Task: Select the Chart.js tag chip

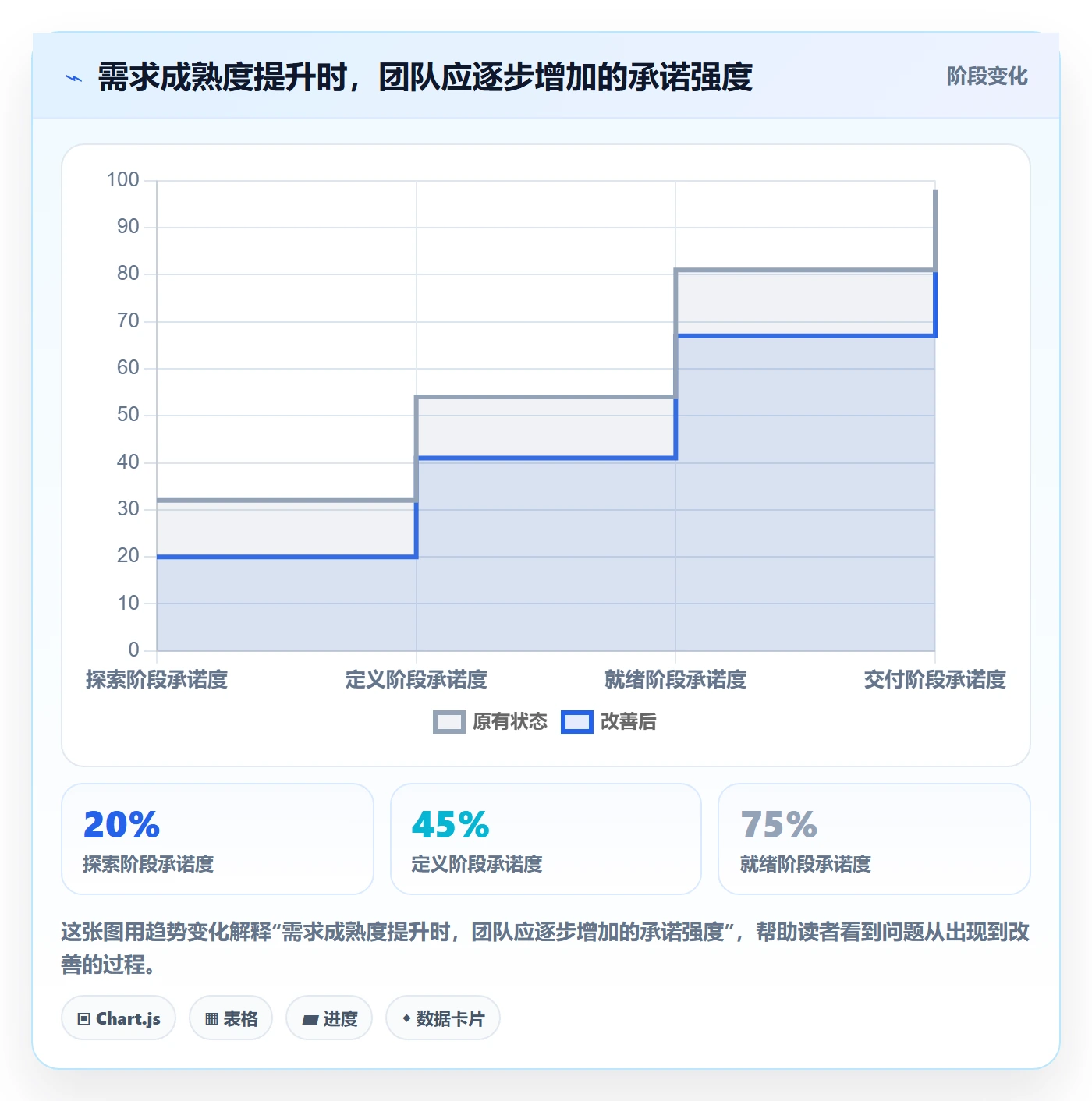Action: point(119,1018)
